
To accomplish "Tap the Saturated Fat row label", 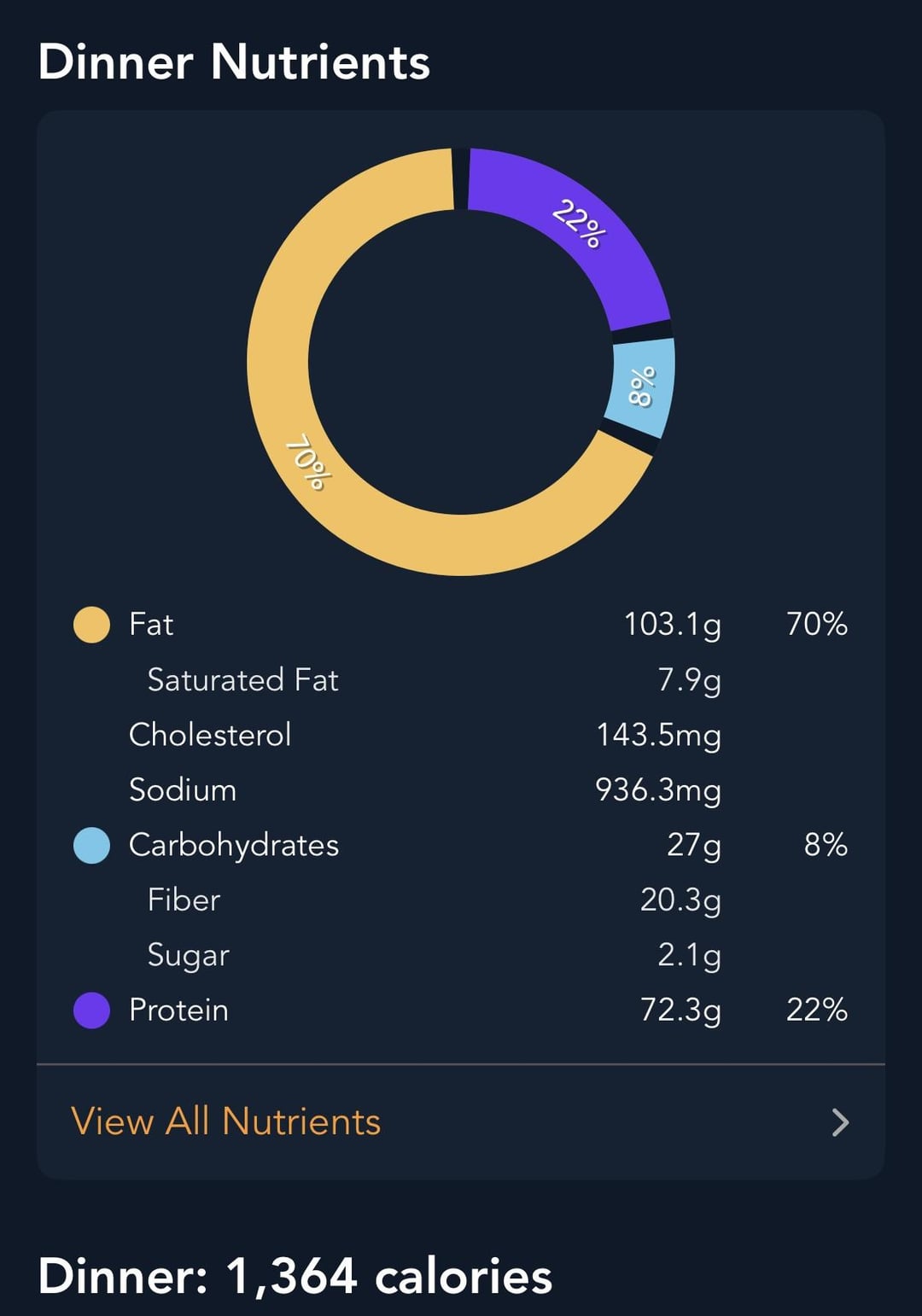I will (x=242, y=680).
